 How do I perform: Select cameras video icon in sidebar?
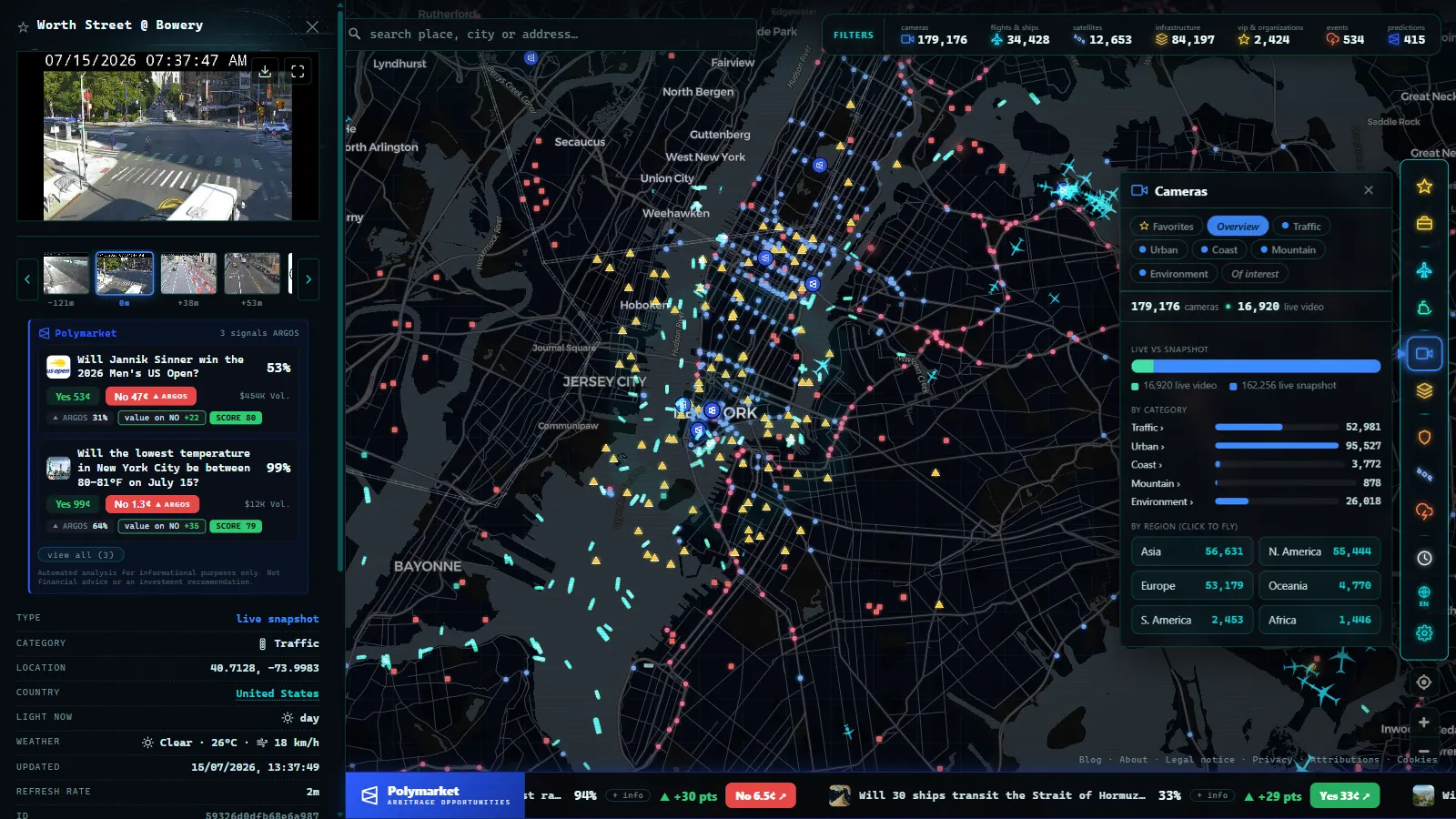[x=1424, y=353]
